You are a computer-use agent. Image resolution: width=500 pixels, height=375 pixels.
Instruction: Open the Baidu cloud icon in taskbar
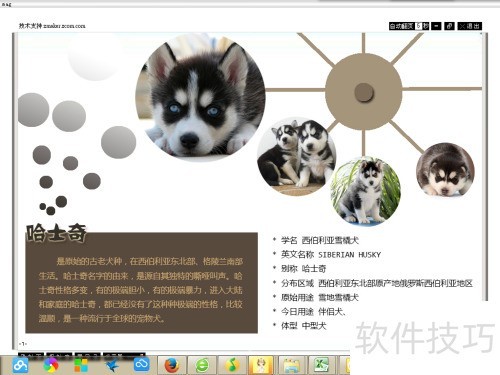[x=21, y=365]
